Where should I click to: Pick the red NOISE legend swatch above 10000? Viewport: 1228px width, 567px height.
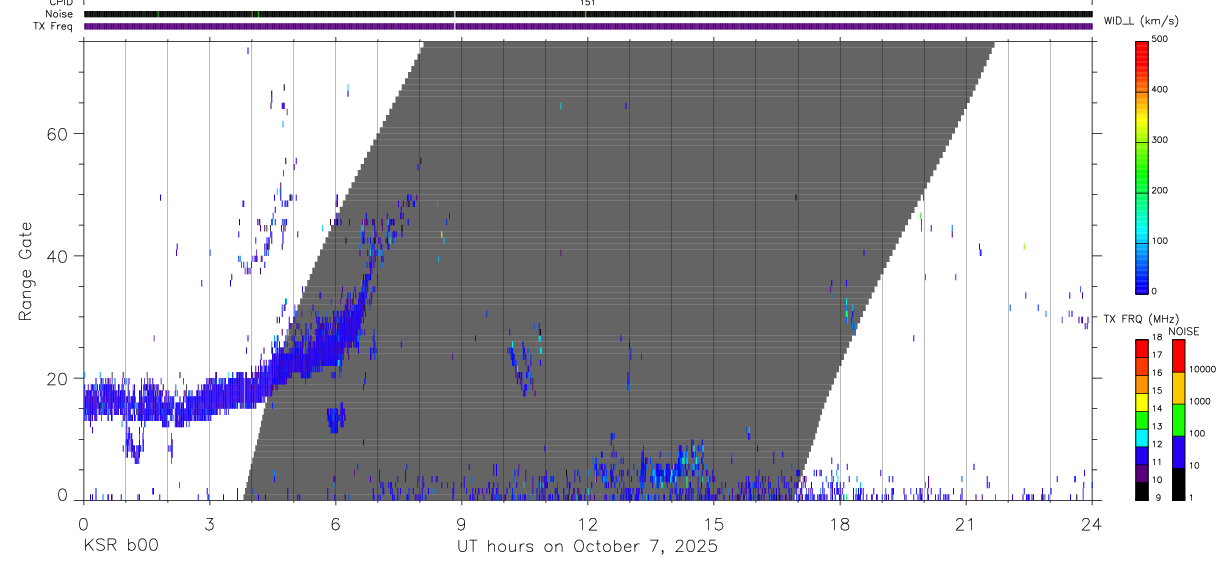click(1177, 355)
